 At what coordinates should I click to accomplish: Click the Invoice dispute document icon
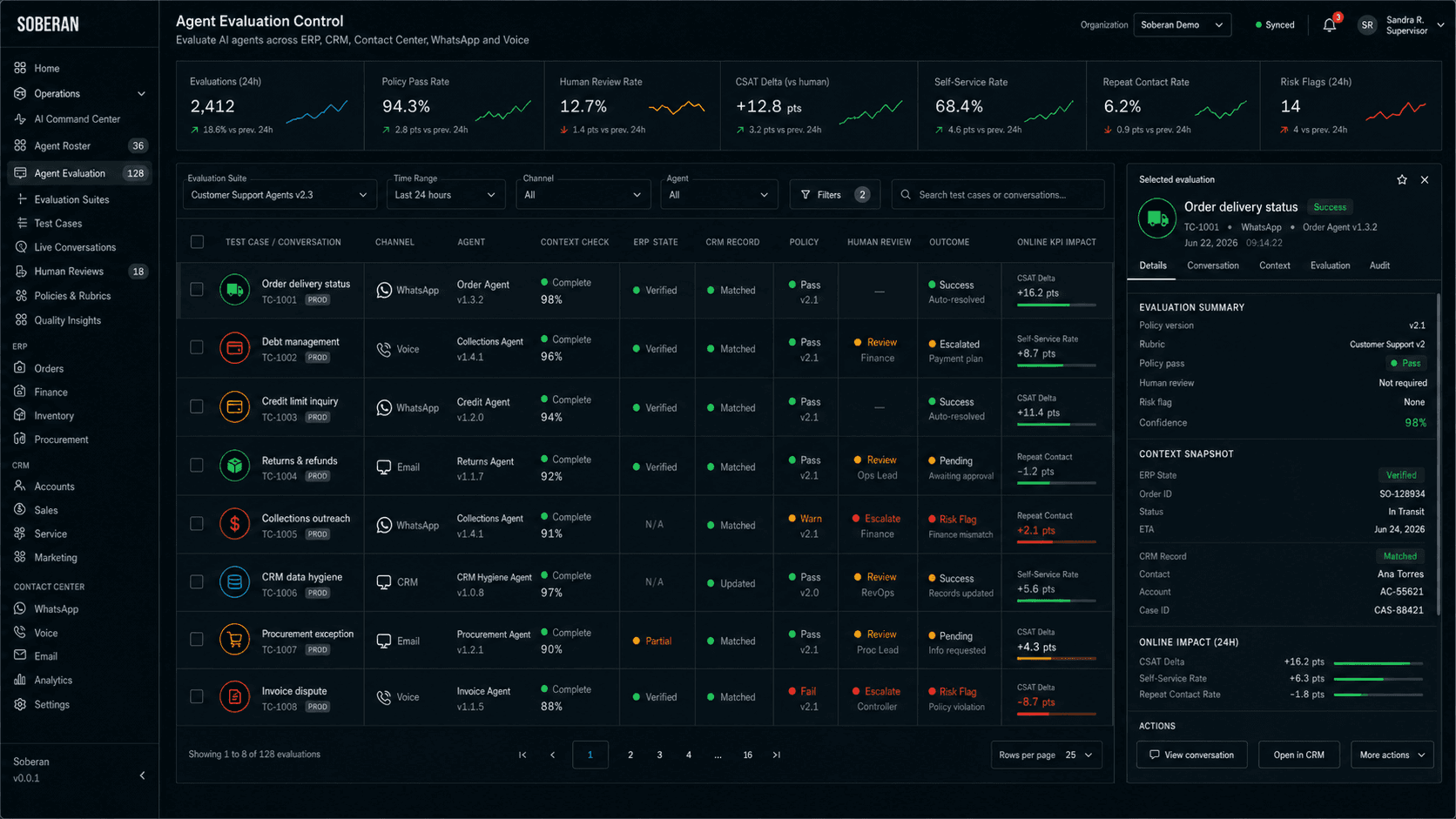click(x=234, y=696)
